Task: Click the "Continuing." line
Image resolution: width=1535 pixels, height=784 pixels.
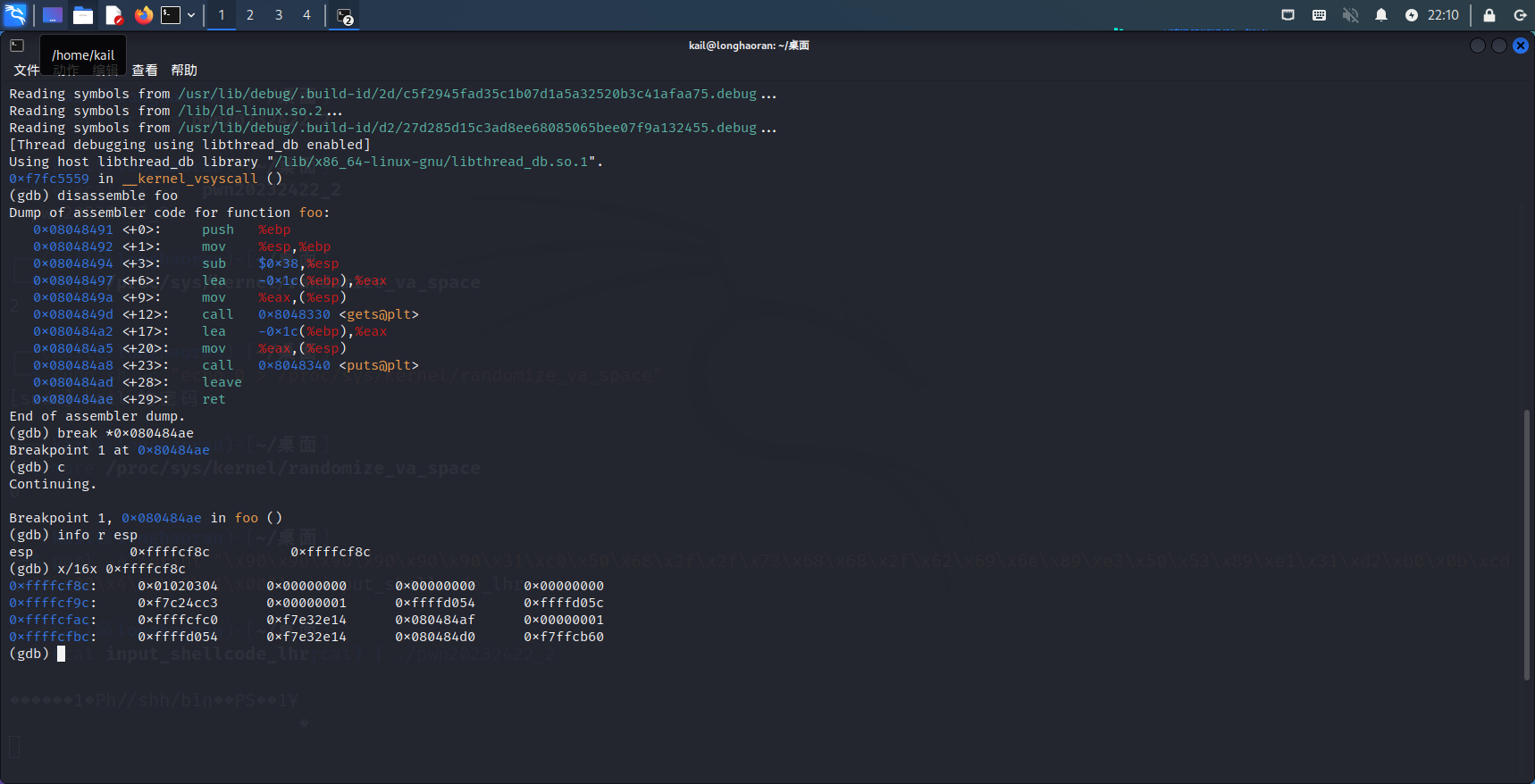Action: point(53,484)
